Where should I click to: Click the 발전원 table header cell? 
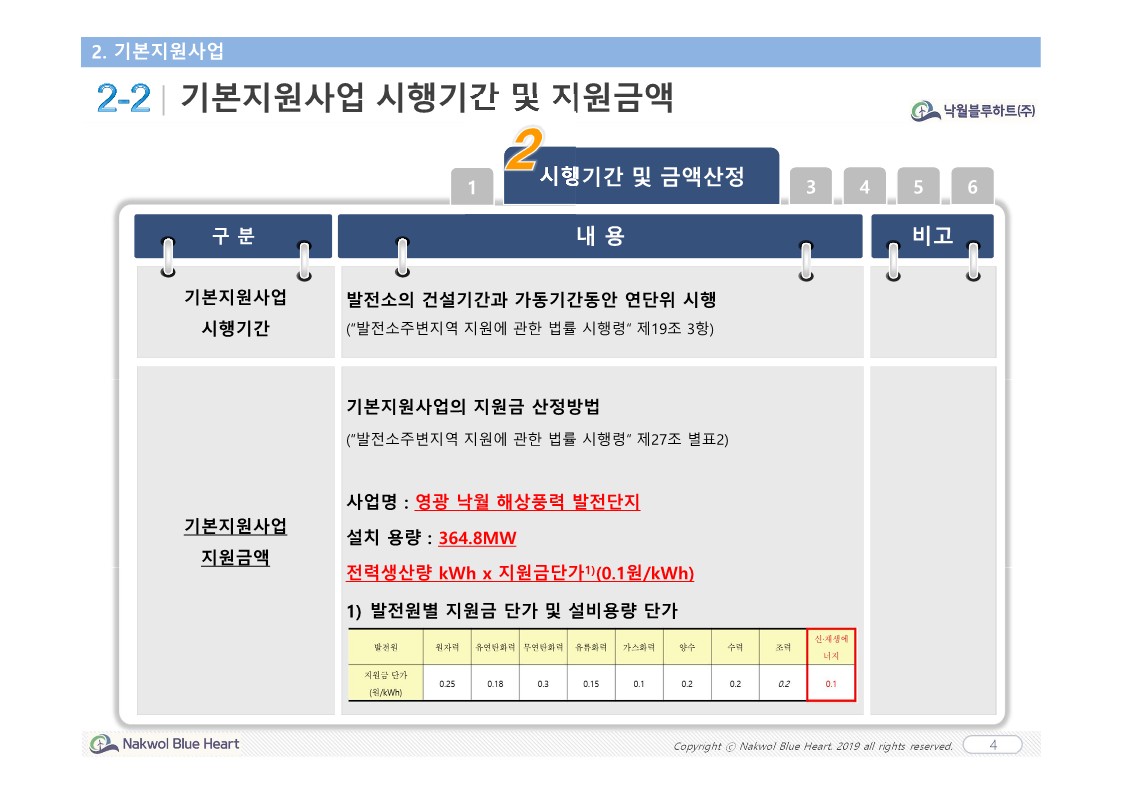(x=386, y=647)
